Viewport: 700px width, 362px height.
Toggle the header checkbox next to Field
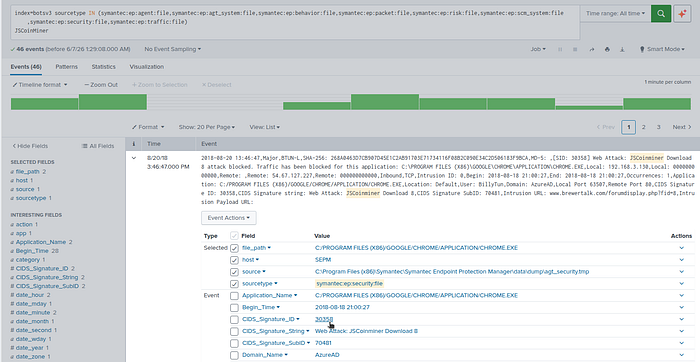pos(234,236)
